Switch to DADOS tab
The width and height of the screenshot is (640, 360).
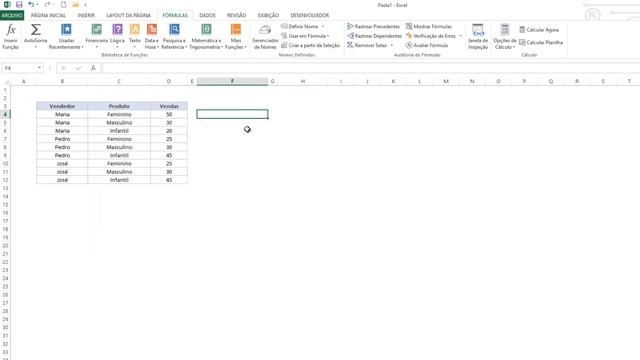coord(207,15)
